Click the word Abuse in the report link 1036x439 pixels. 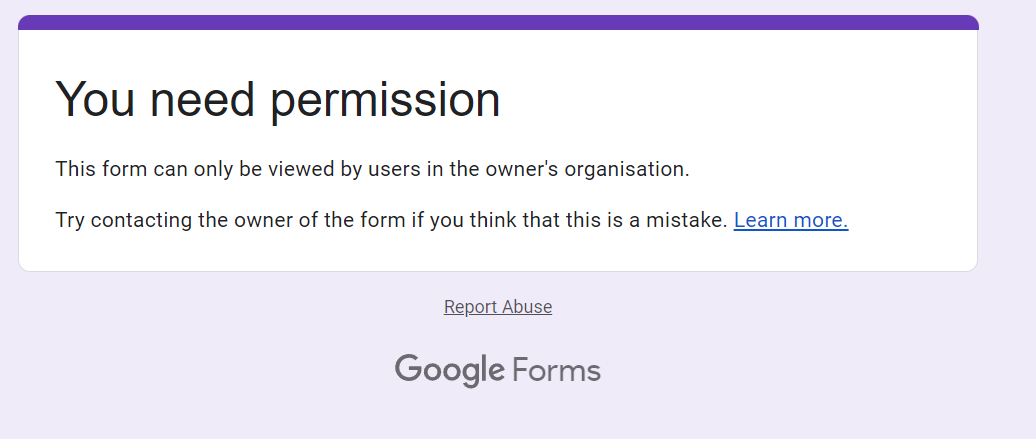tap(526, 307)
